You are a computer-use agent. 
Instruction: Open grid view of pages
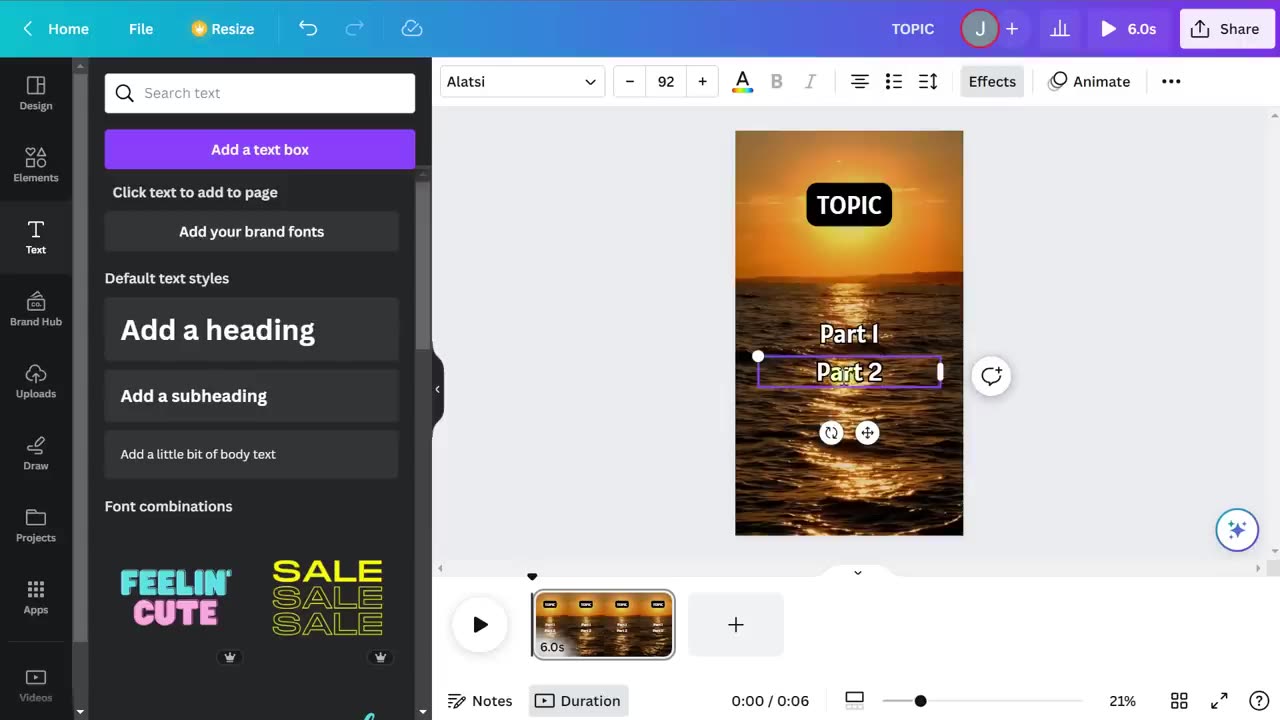(x=1179, y=701)
